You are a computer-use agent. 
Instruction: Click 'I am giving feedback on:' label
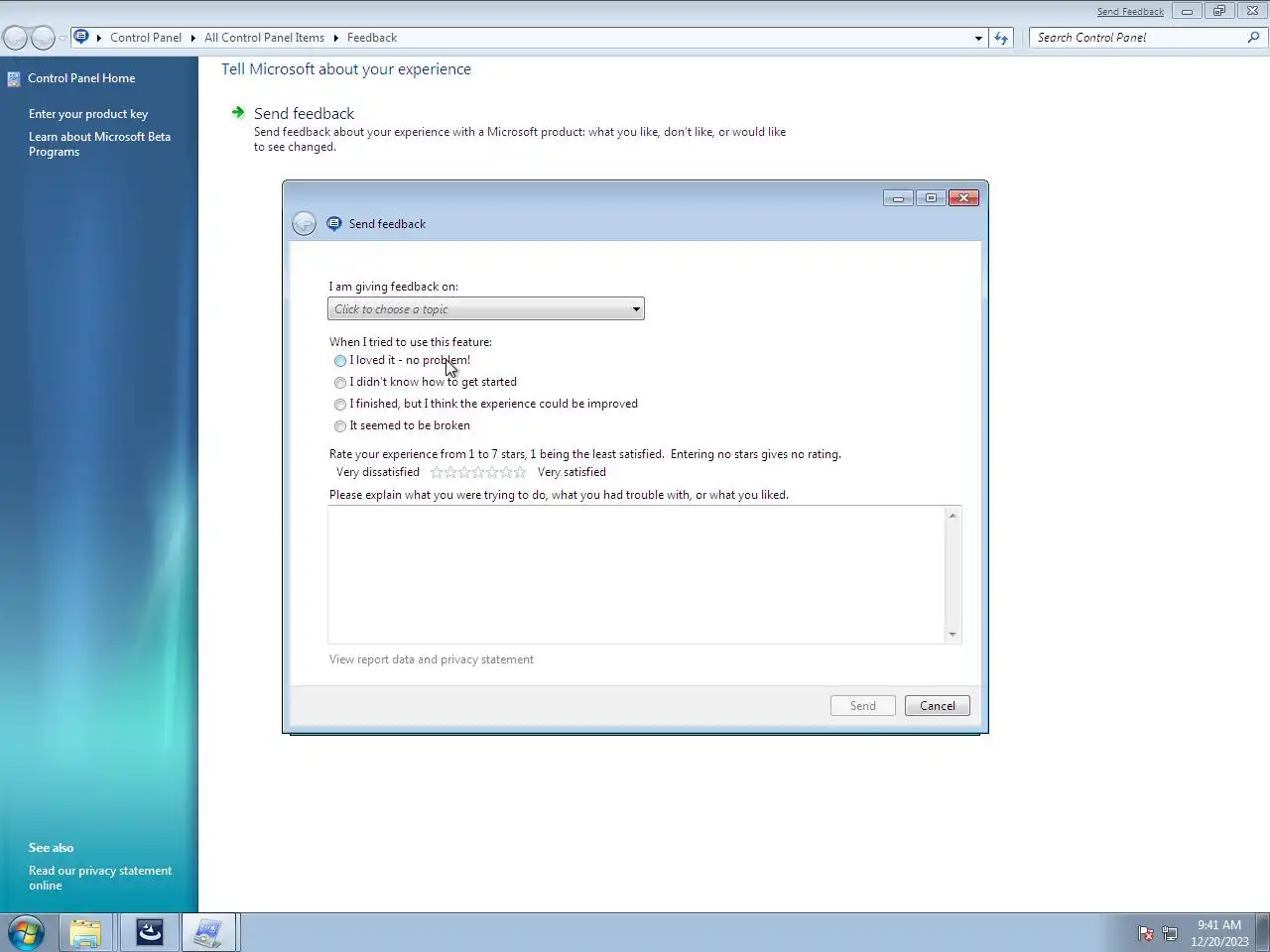pos(394,287)
